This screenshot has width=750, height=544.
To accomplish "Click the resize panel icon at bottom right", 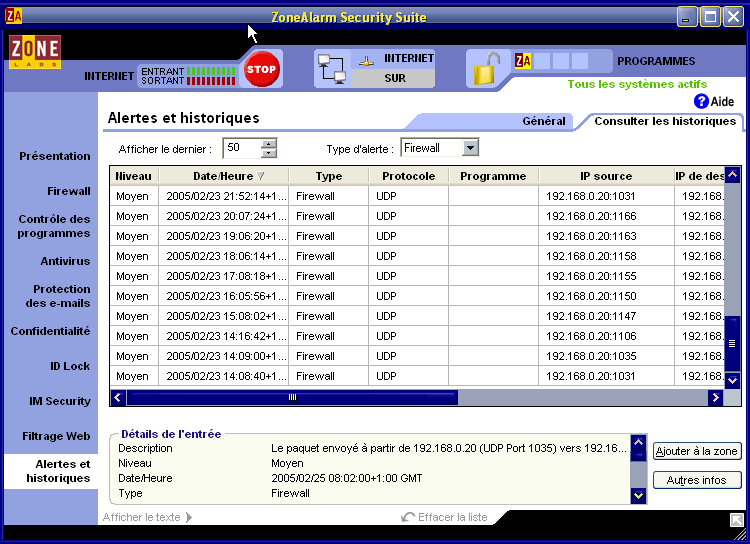I will tap(737, 520).
